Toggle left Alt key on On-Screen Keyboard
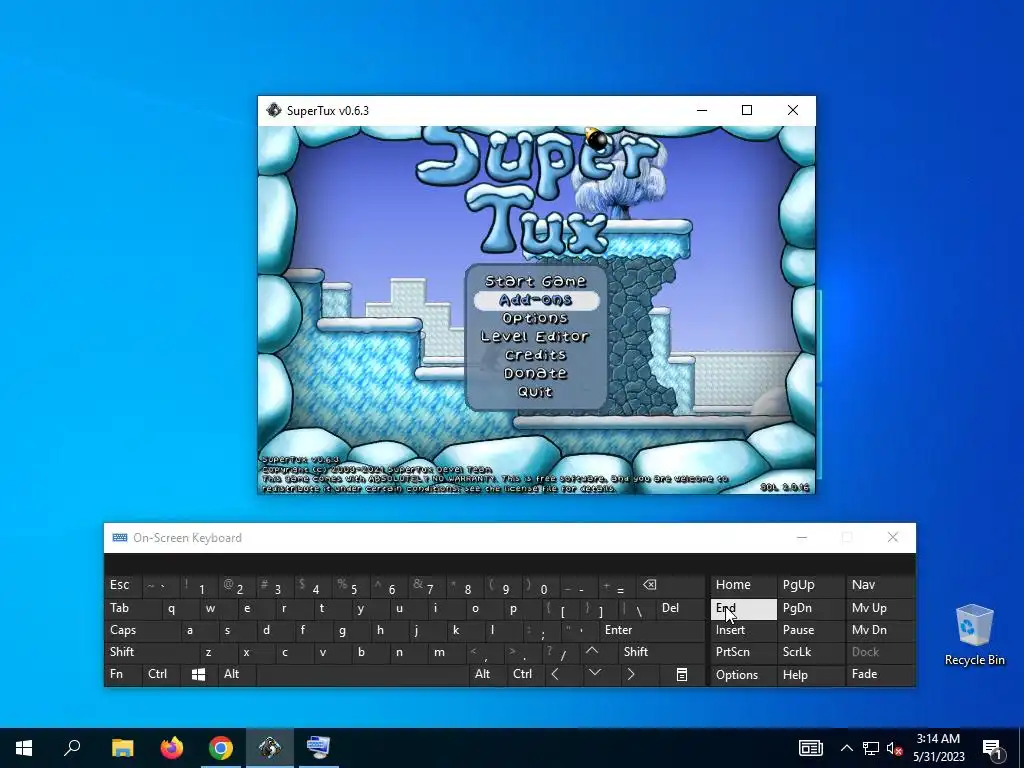Image resolution: width=1024 pixels, height=768 pixels. point(236,675)
